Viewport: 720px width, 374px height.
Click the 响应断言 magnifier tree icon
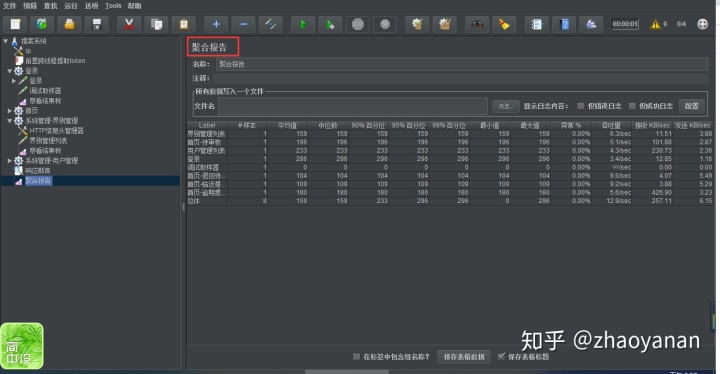coord(18,170)
